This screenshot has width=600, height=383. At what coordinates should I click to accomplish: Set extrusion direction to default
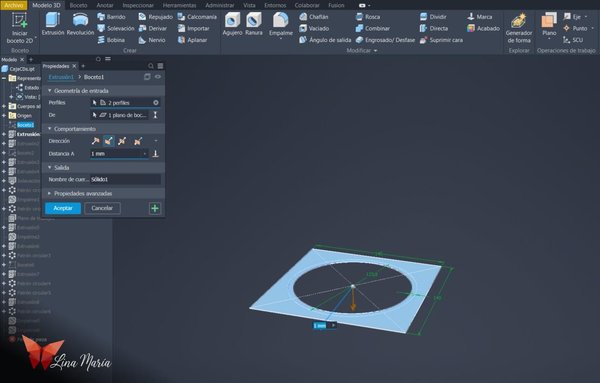[x=95, y=141]
